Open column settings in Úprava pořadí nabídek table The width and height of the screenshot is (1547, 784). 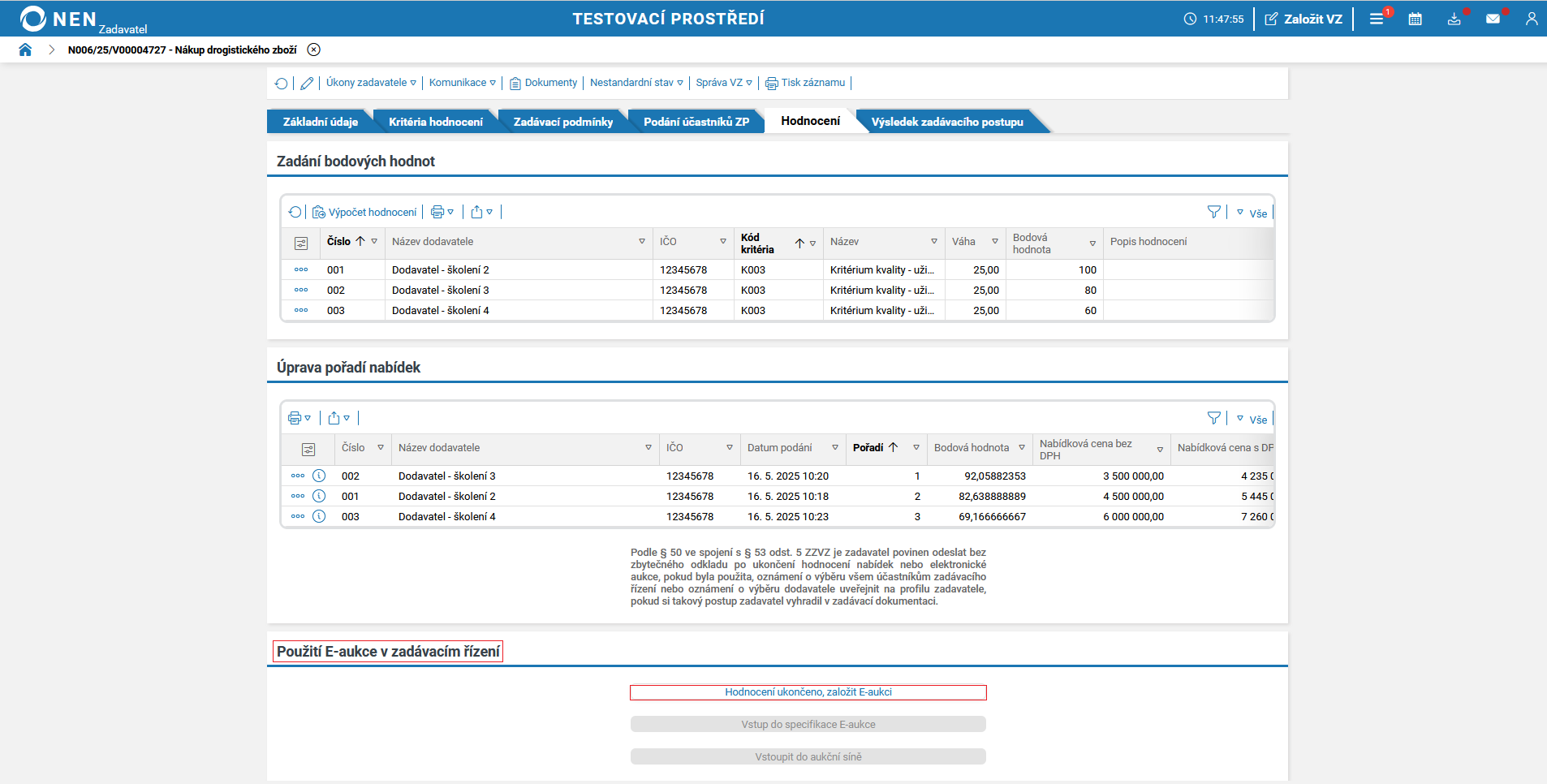[x=308, y=449]
